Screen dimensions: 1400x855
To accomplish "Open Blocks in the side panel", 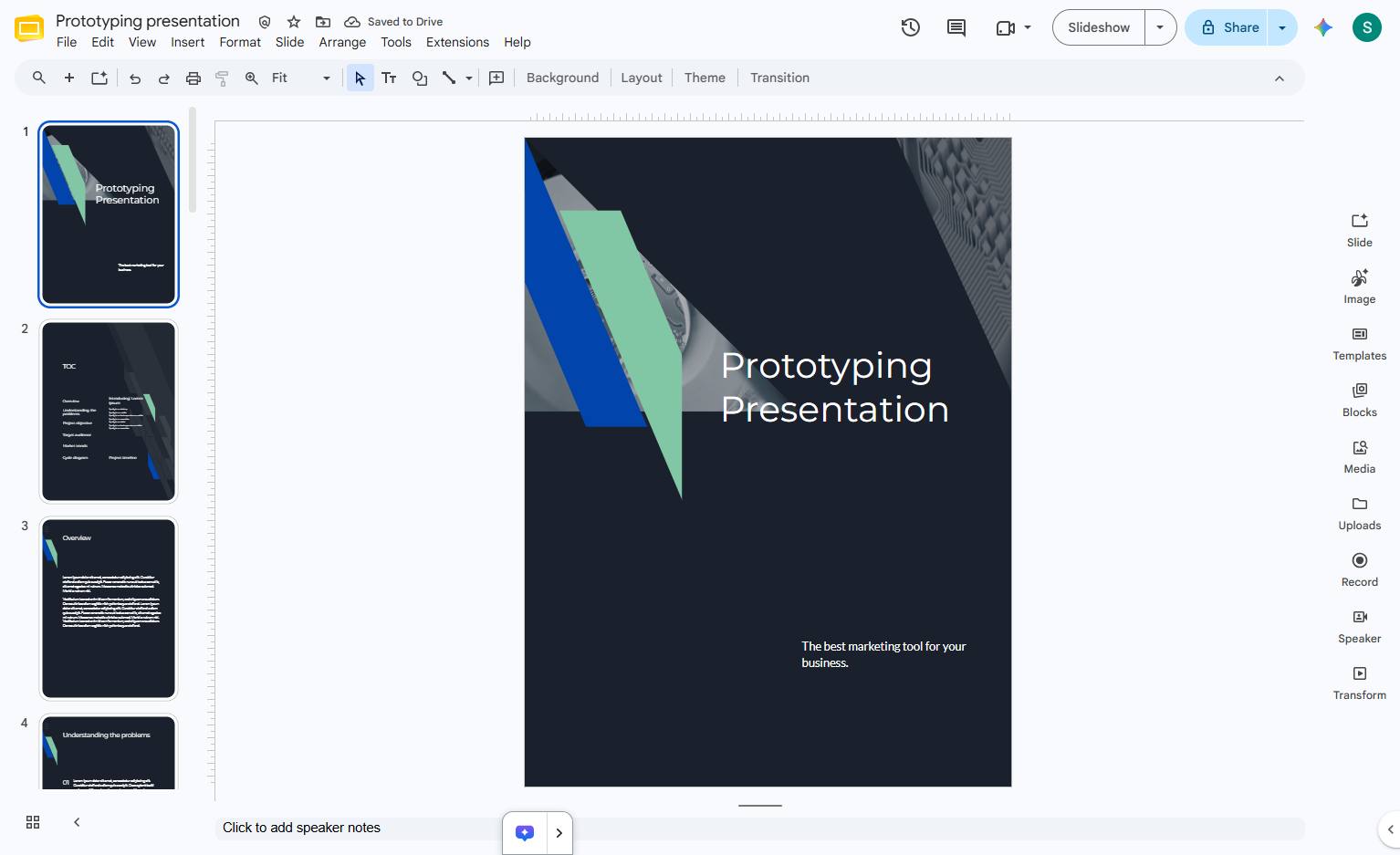I will pos(1360,400).
